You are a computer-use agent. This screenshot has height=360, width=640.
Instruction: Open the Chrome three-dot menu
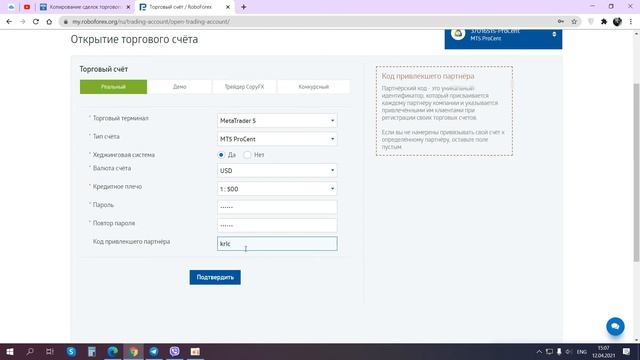(631, 22)
